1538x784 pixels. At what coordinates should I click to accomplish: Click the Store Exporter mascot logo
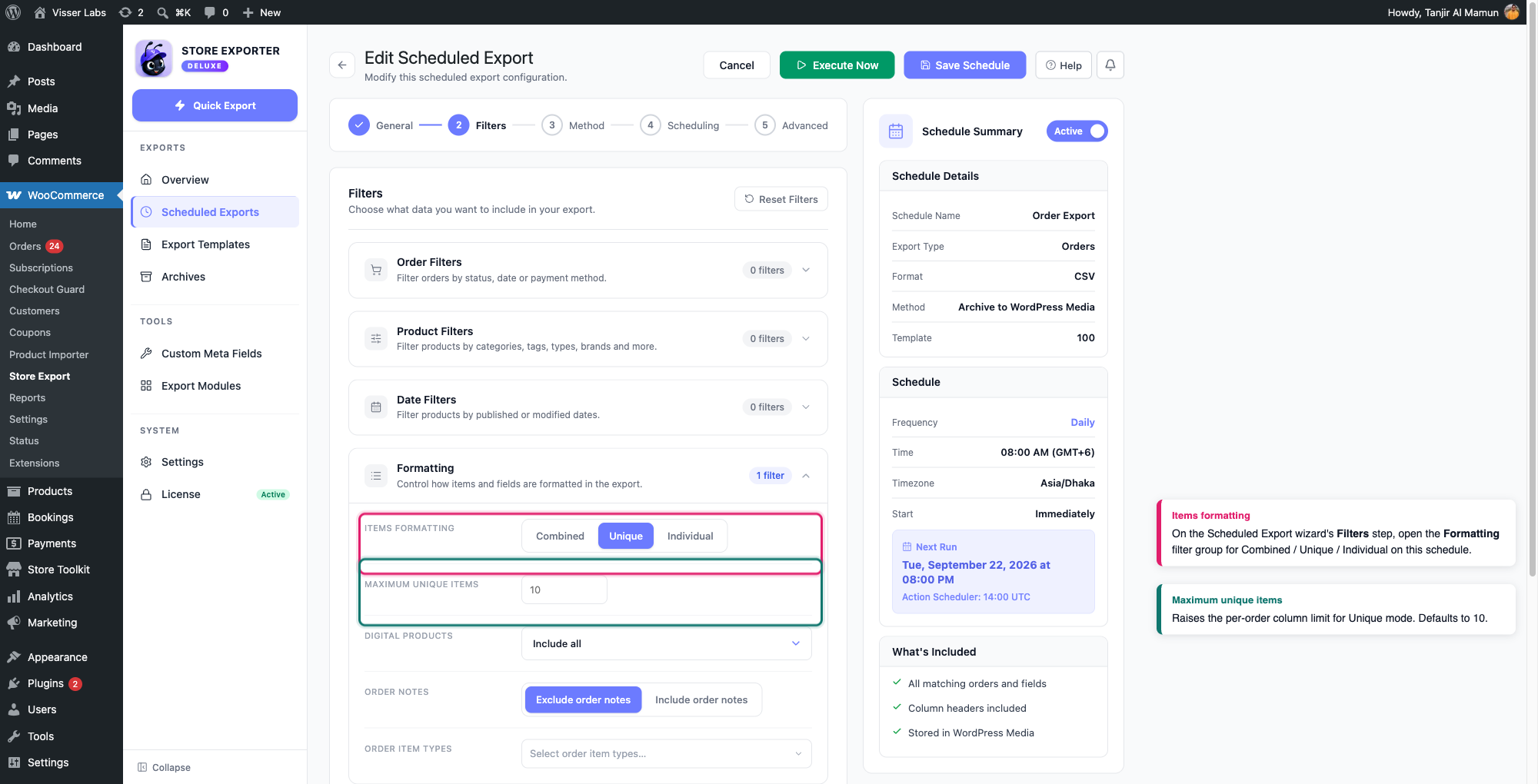[154, 58]
